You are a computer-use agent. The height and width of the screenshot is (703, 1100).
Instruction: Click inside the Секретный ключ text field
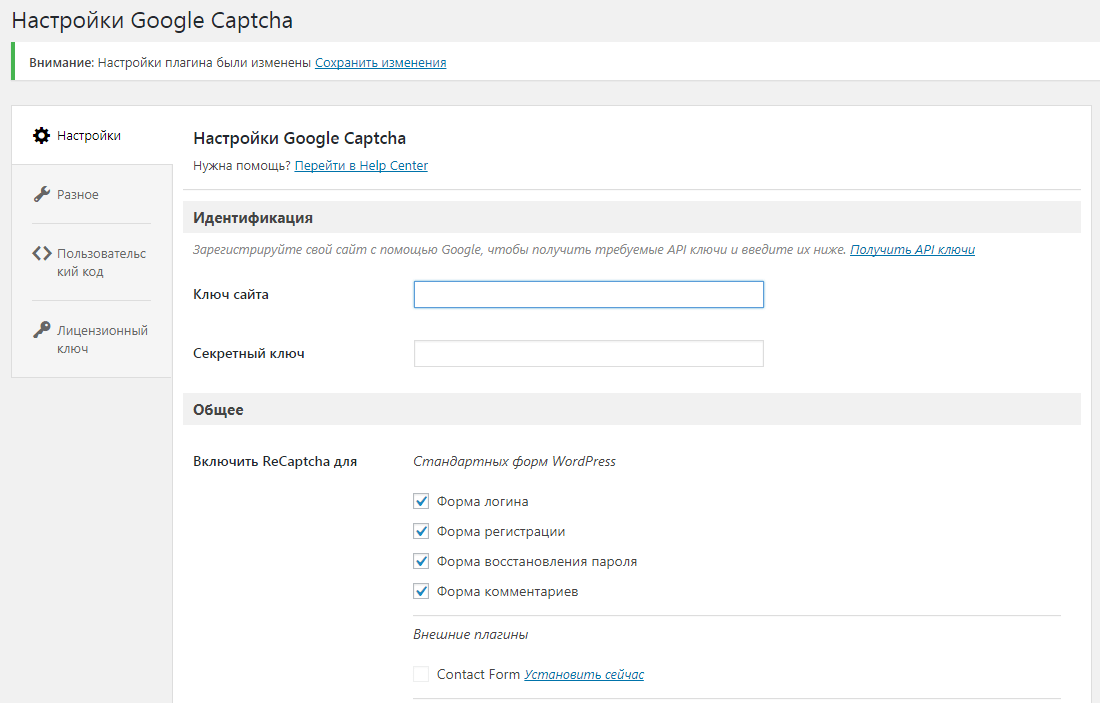(x=588, y=353)
